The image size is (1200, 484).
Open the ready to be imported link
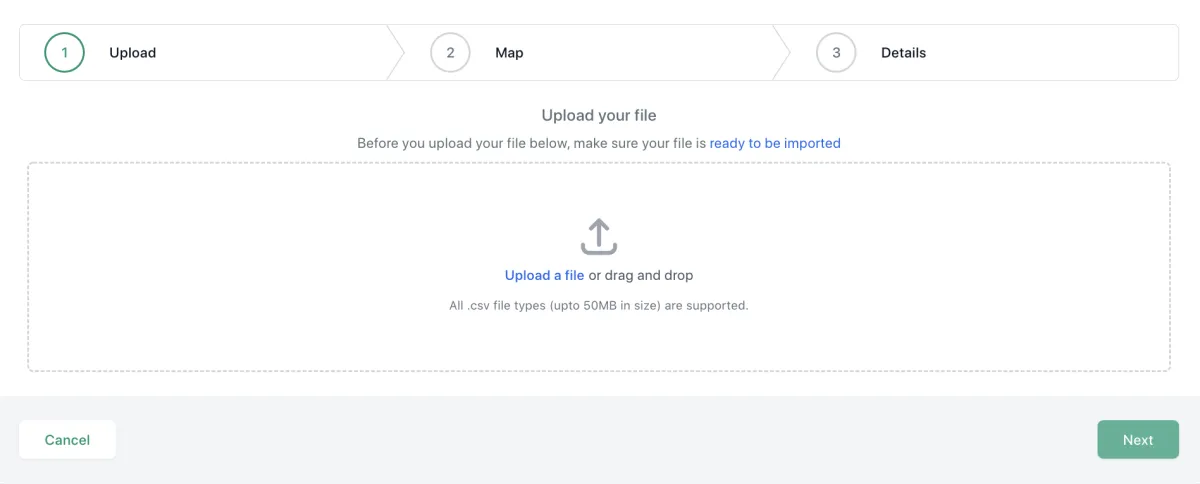(775, 143)
